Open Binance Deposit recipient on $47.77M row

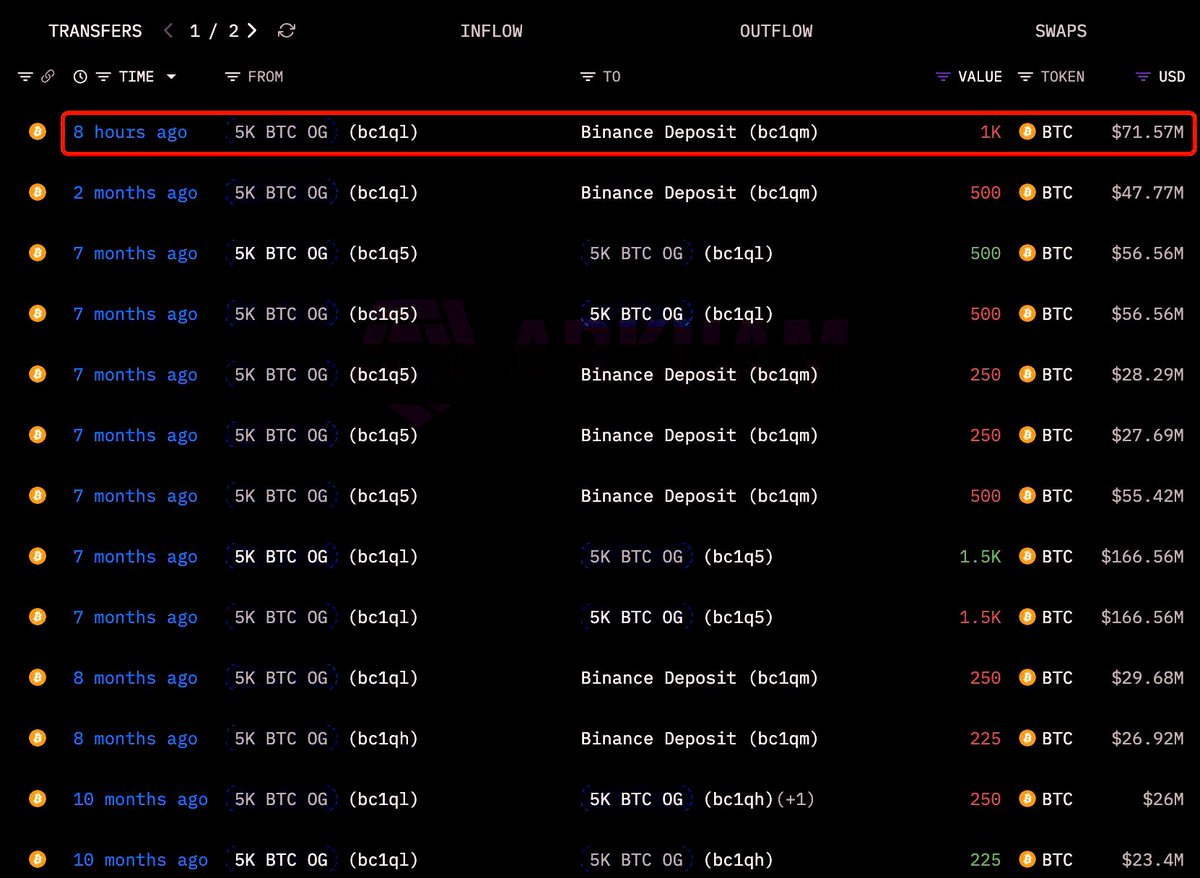(x=700, y=193)
